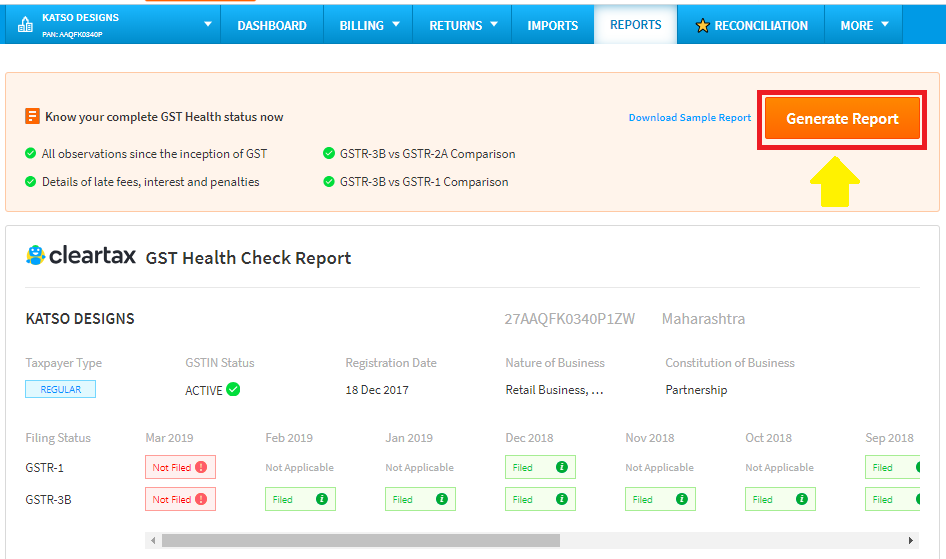Expand the MORE dropdown arrow

[885, 24]
